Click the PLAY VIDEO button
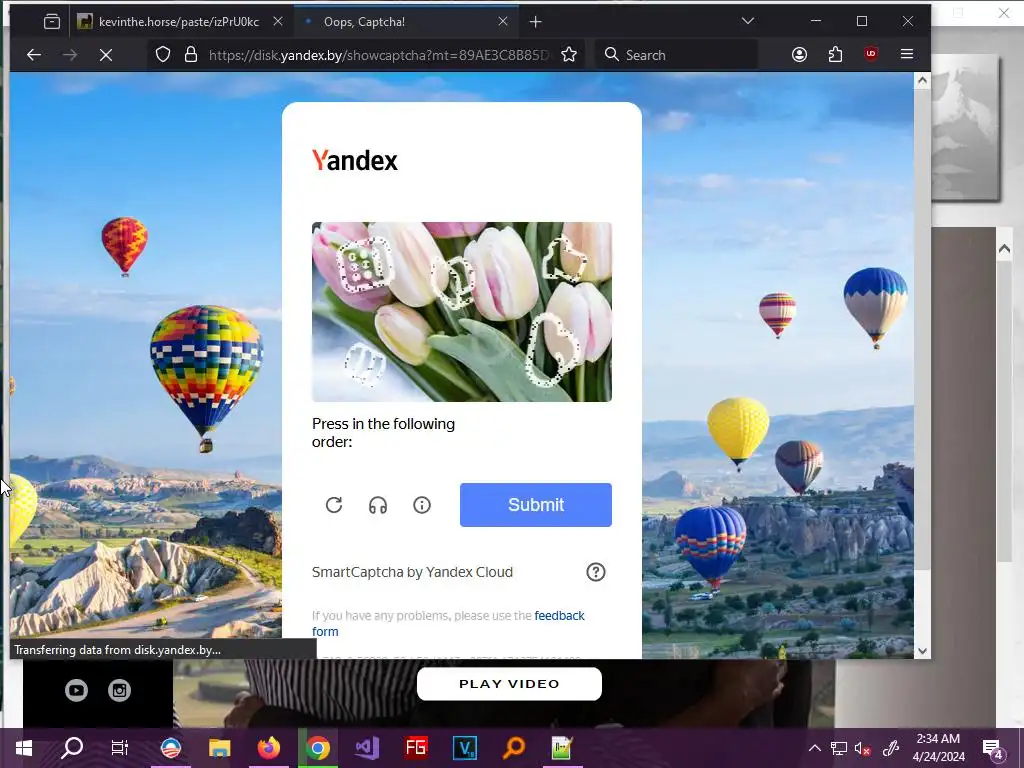This screenshot has height=768, width=1024. pyautogui.click(x=509, y=684)
